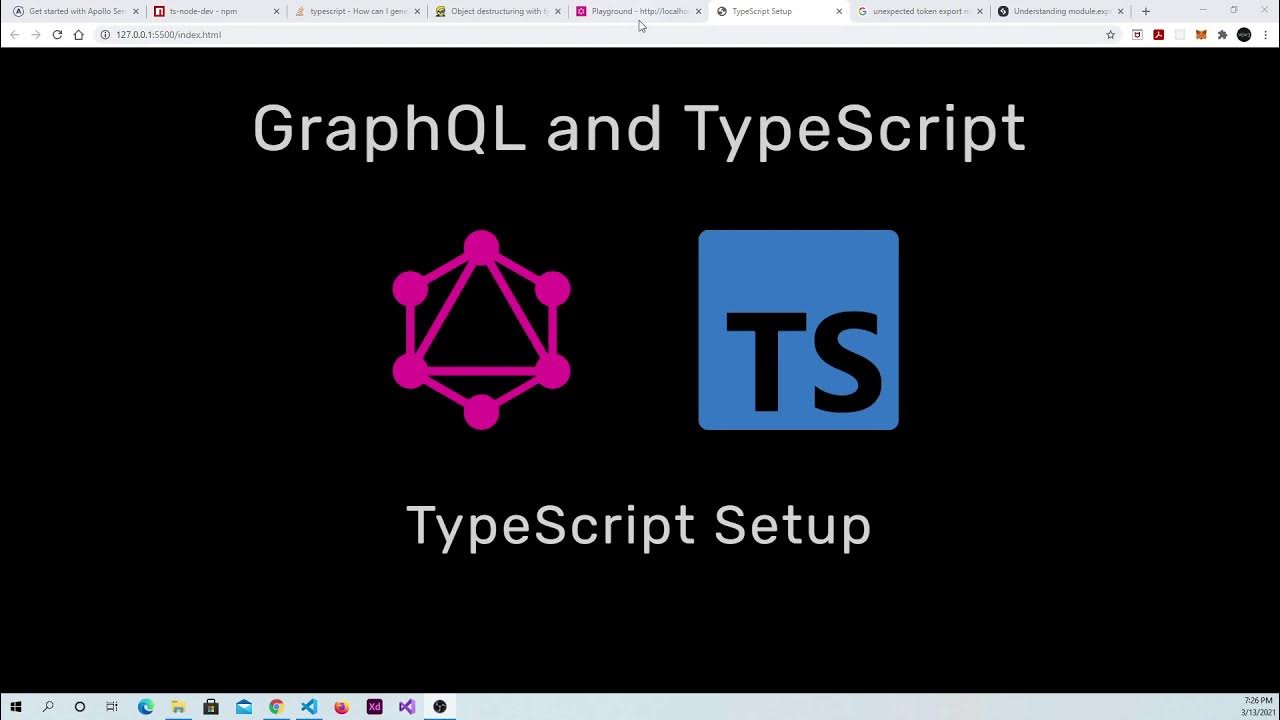Open Cortana from the taskbar
This screenshot has height=720, width=1280.
(80, 707)
